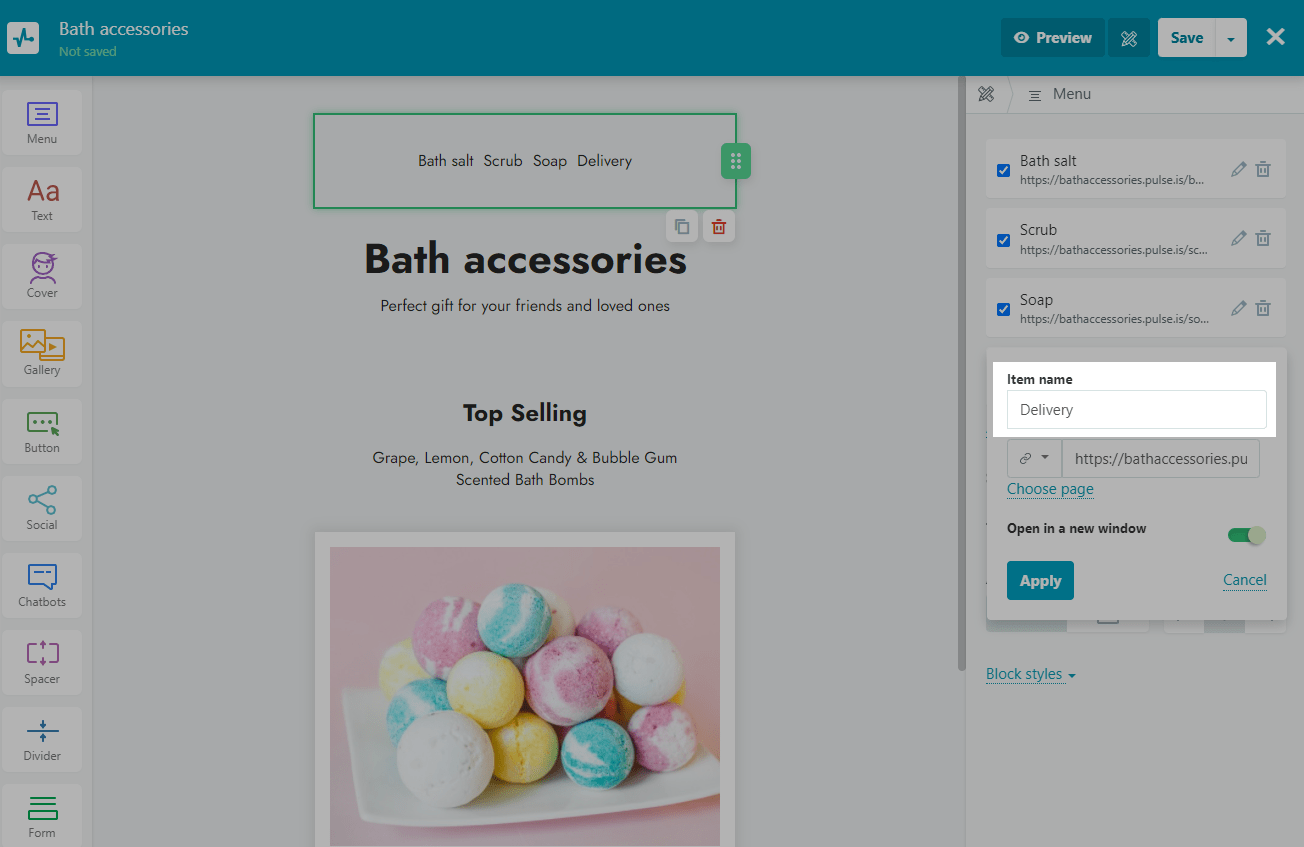The image size is (1304, 847).
Task: Click Soap in the page menu
Action: 550,161
